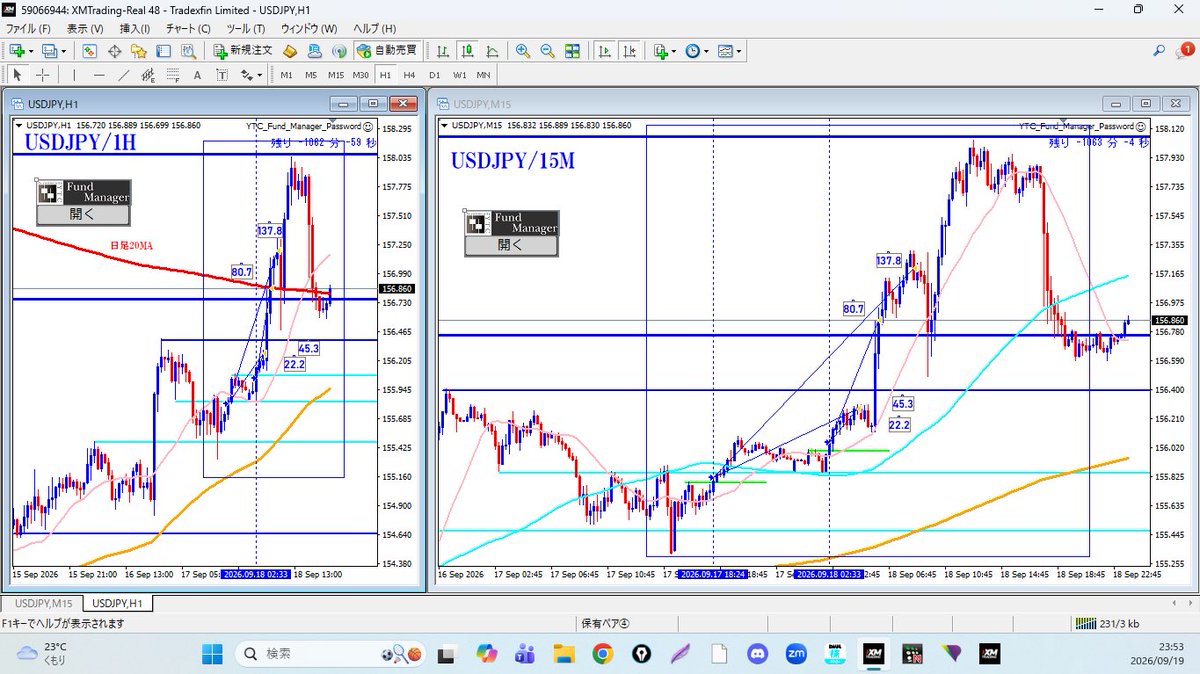Open the ファイル (F) menu
The height and width of the screenshot is (674, 1200).
click(29, 28)
